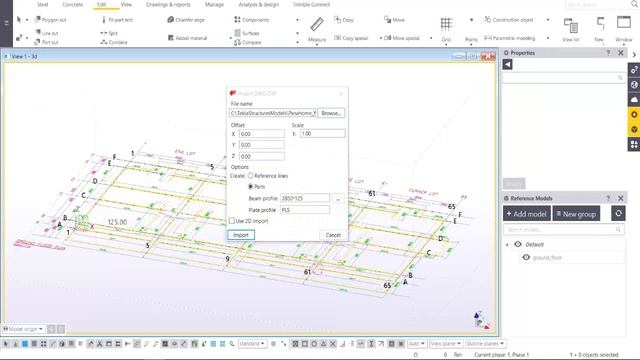Select the Part cut tool
Viewport: 640px width, 360px height.
46,42
